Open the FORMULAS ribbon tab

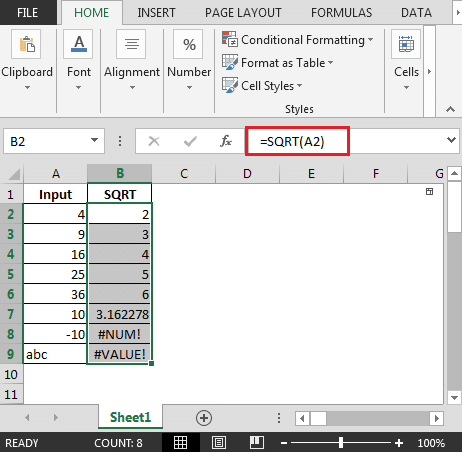[x=341, y=13]
